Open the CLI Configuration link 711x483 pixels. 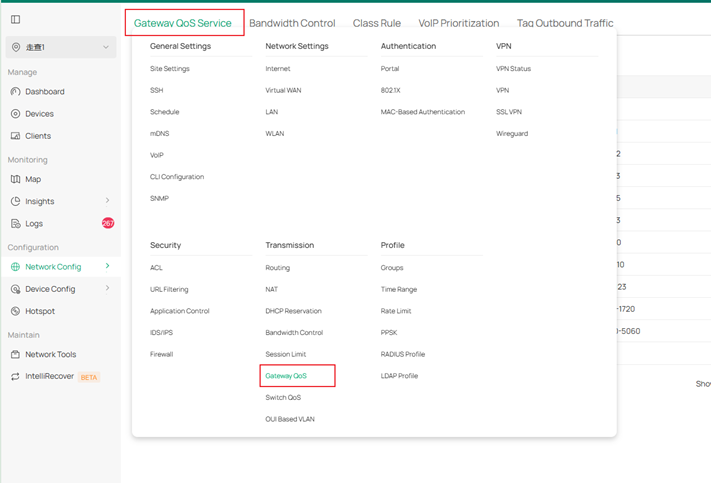point(177,177)
